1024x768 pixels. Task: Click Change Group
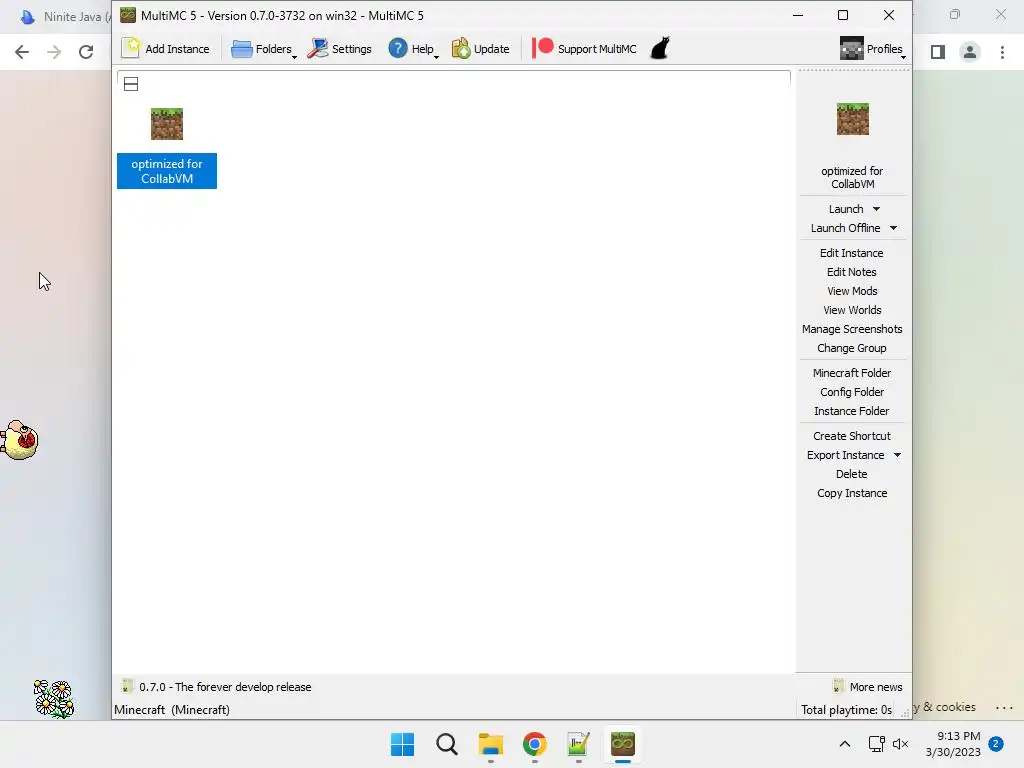coord(852,348)
